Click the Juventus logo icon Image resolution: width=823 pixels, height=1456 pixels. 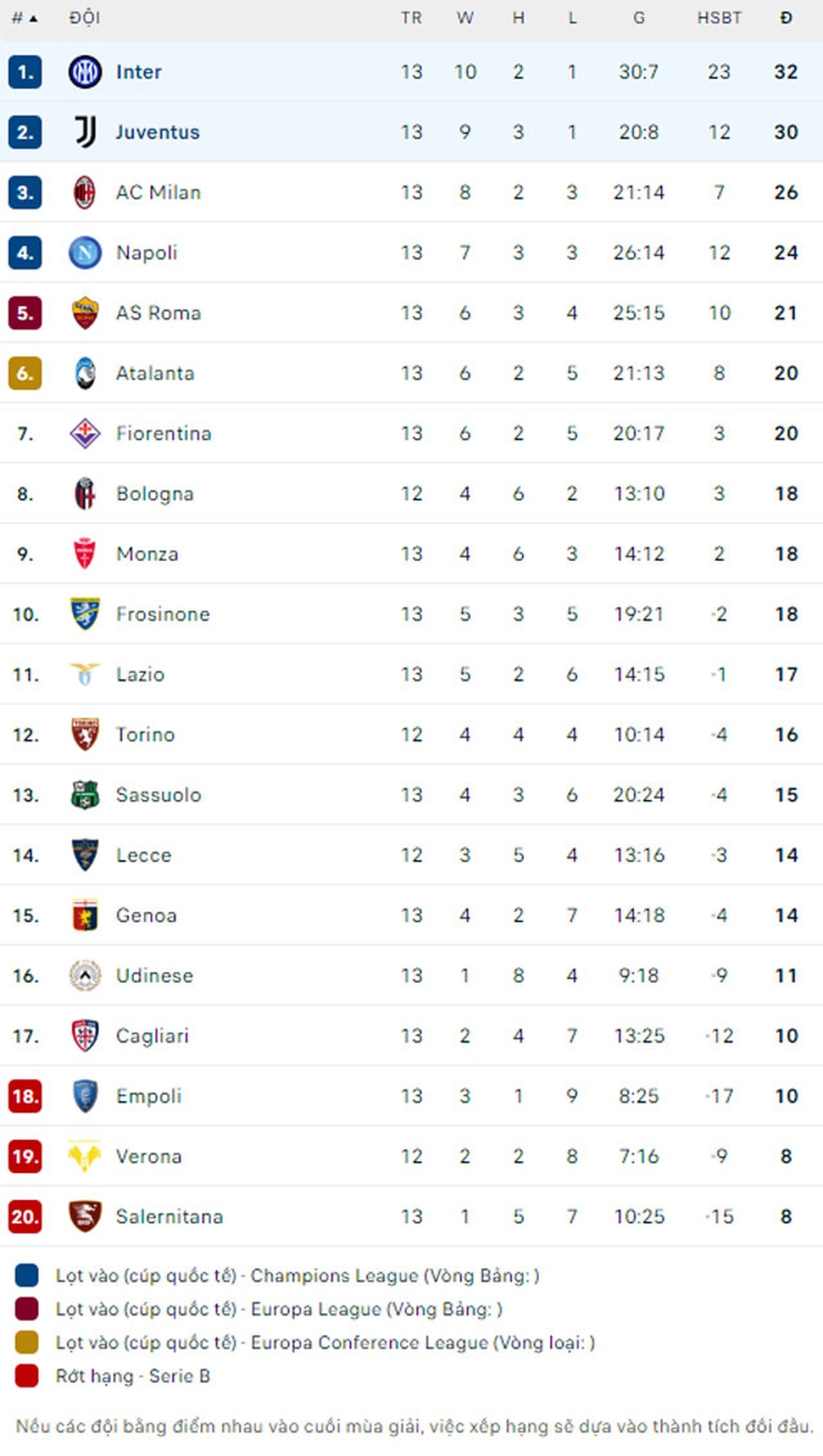point(85,132)
